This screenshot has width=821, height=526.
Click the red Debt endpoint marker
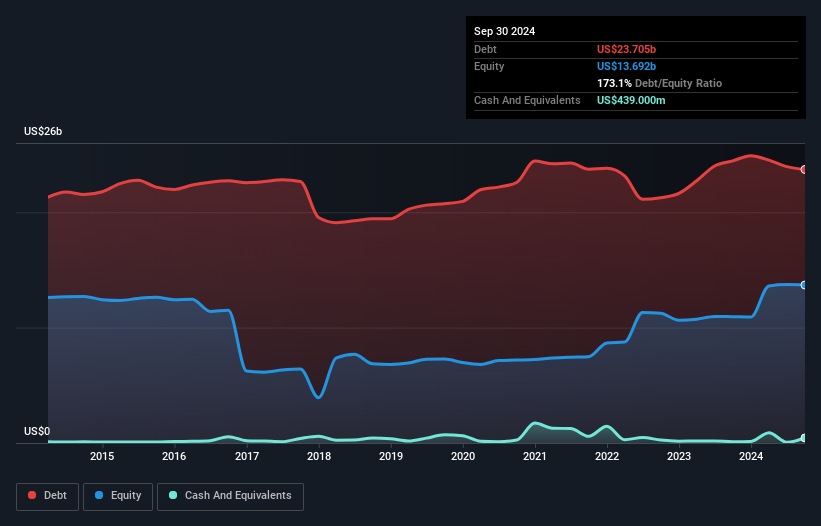click(804, 170)
